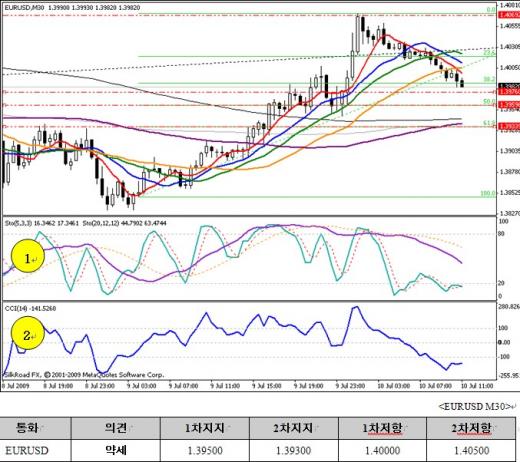Click the SilkRoad FX MetaQuotes copyright text
This screenshot has height=462, width=520.
84,375
